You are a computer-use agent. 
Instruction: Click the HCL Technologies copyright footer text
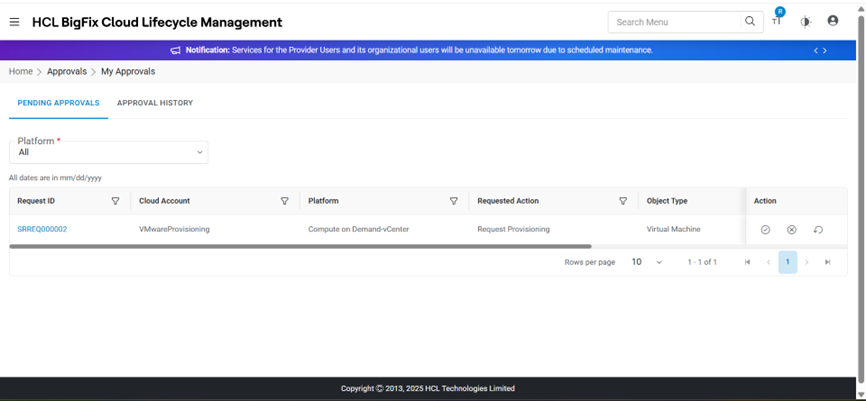click(428, 388)
